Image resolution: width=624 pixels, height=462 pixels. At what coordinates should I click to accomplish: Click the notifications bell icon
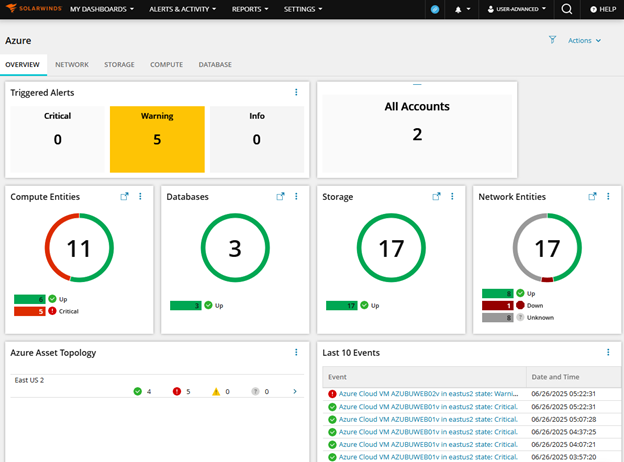coord(459,9)
